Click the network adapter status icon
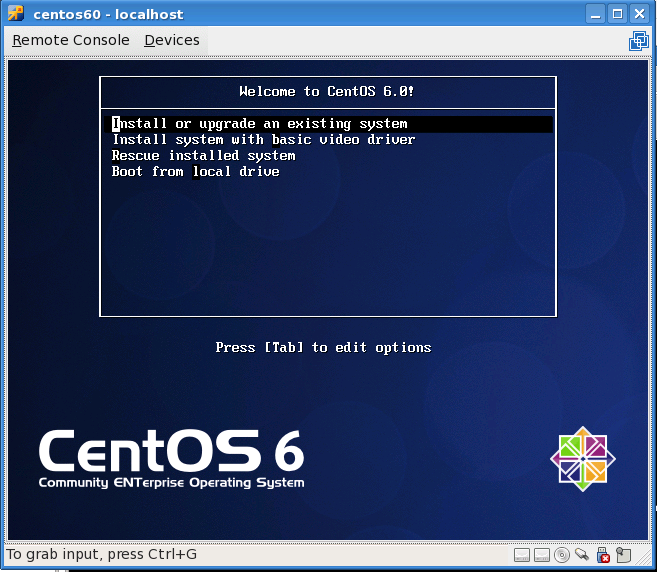The image size is (657, 572). pos(582,555)
